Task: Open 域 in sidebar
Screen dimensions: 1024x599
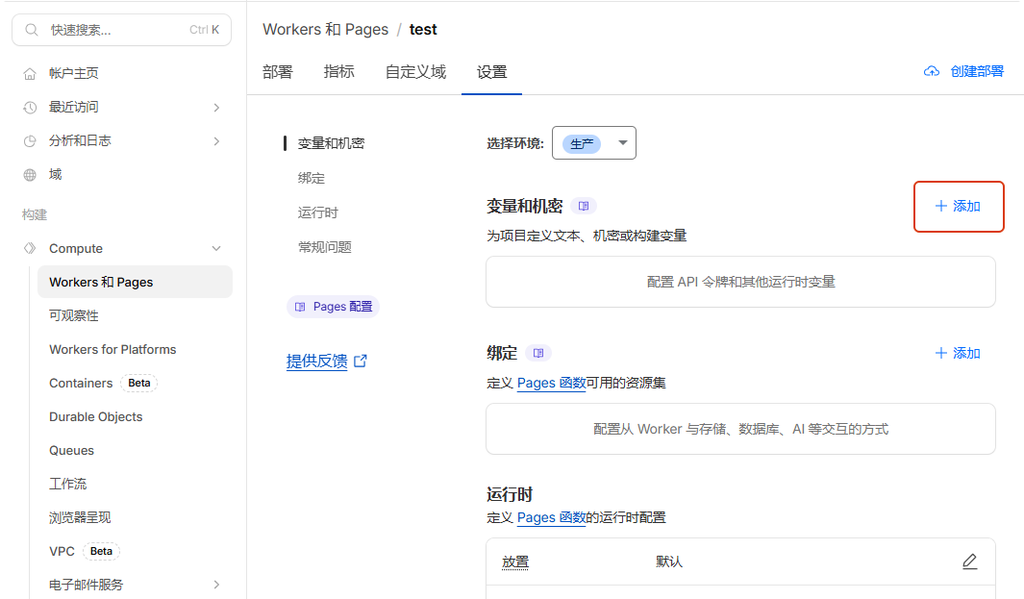Action: tap(56, 174)
